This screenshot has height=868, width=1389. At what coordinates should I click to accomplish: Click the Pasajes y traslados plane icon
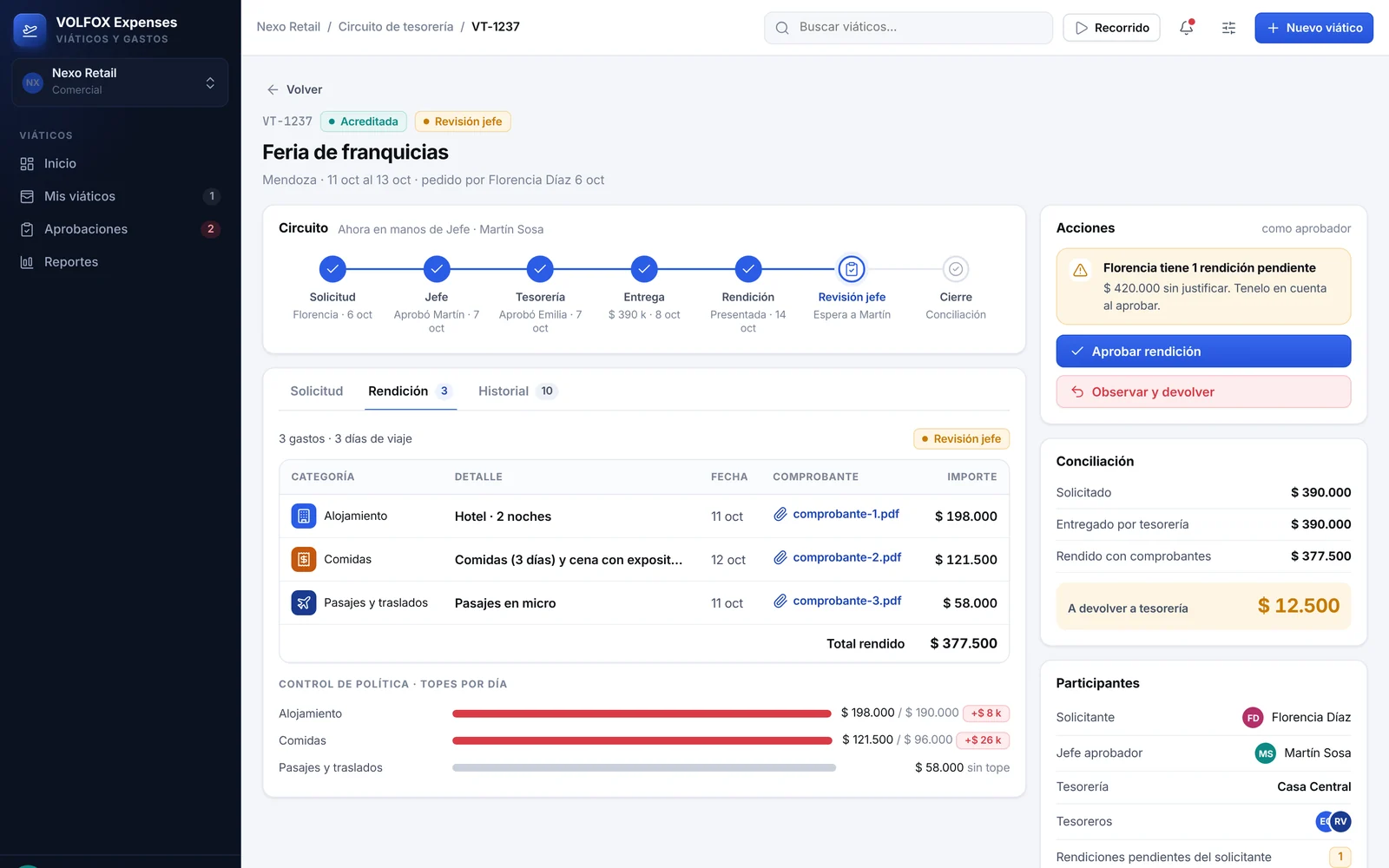click(x=304, y=602)
